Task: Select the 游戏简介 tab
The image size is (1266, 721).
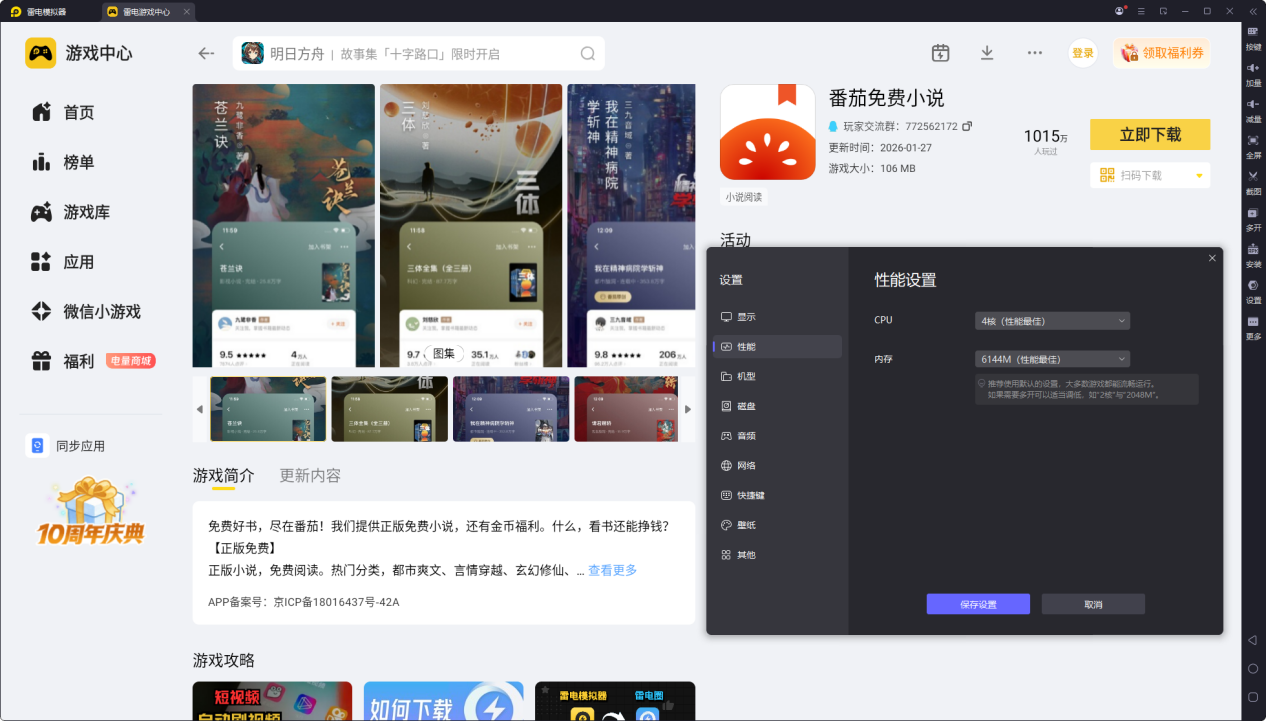Action: (224, 475)
